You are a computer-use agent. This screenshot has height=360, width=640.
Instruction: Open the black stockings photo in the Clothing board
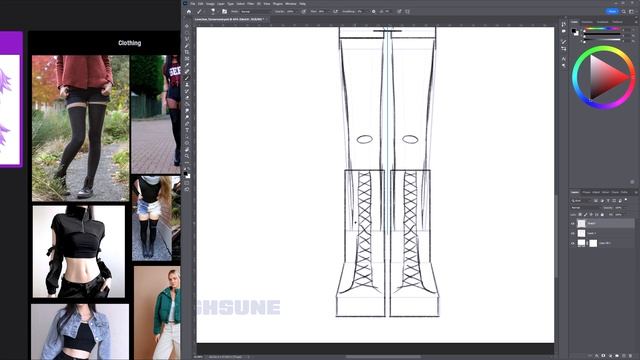pyautogui.click(x=80, y=128)
